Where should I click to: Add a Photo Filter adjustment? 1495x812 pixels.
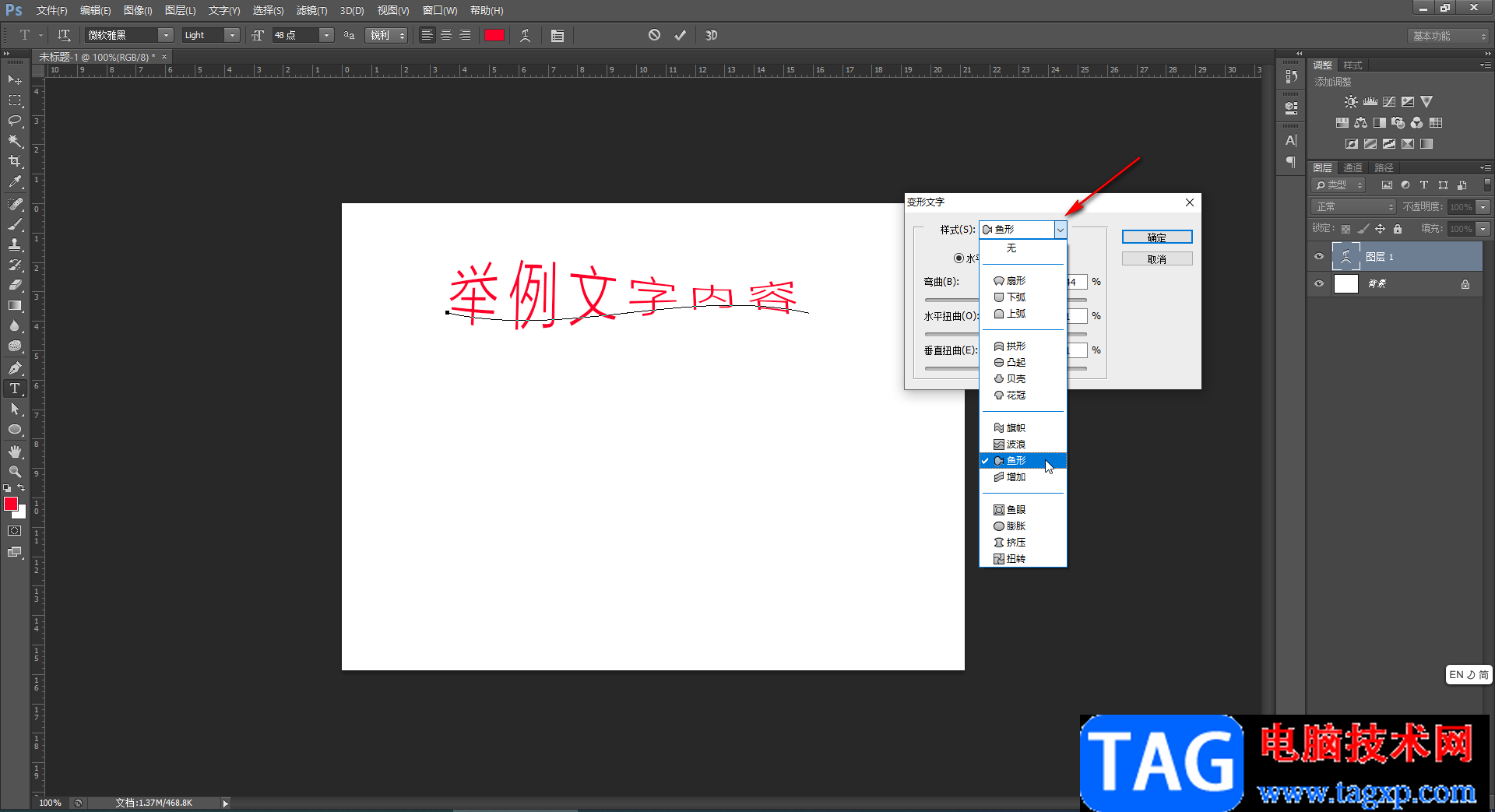pyautogui.click(x=1398, y=123)
